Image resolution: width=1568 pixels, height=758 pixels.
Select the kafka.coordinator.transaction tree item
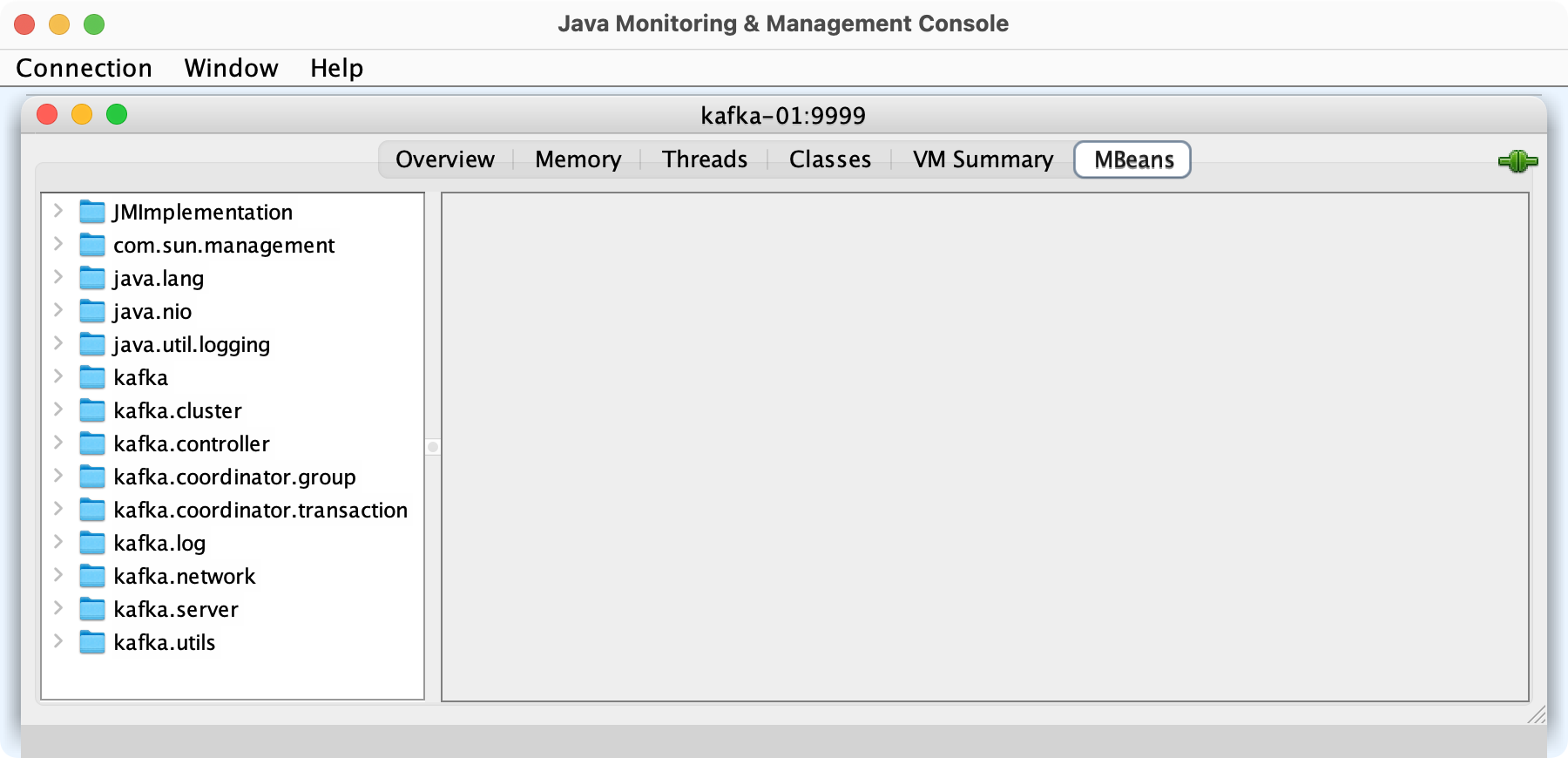point(260,510)
